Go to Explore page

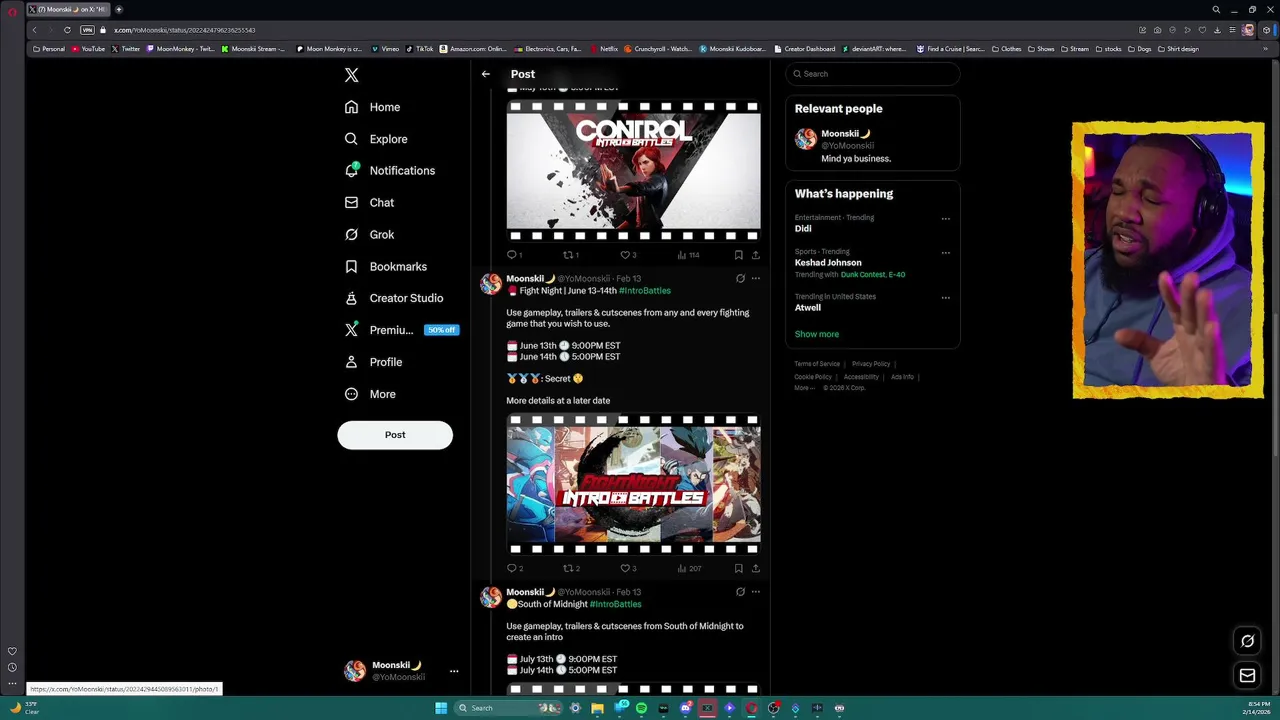click(375, 139)
